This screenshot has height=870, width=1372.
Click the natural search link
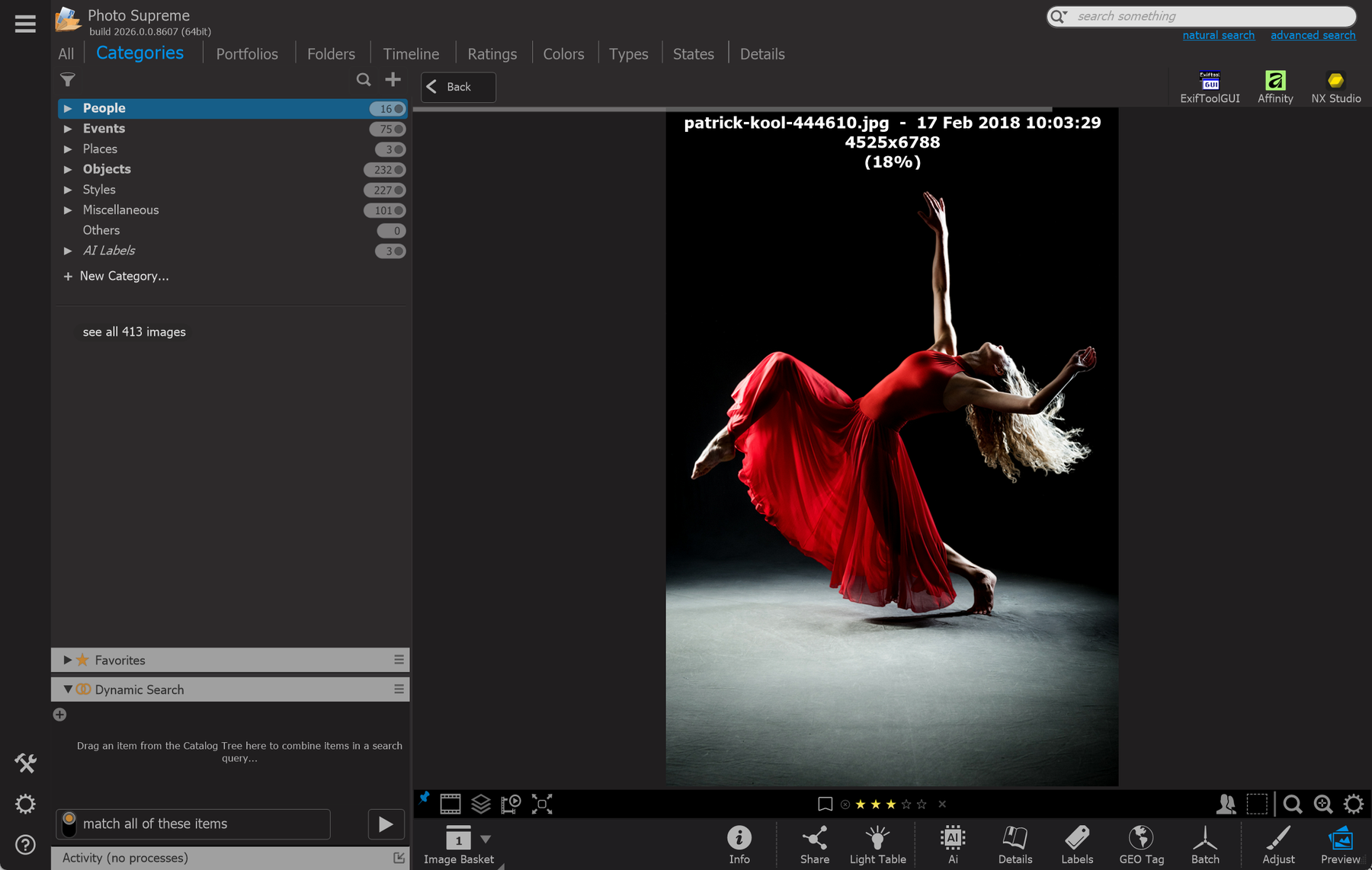tap(1218, 35)
